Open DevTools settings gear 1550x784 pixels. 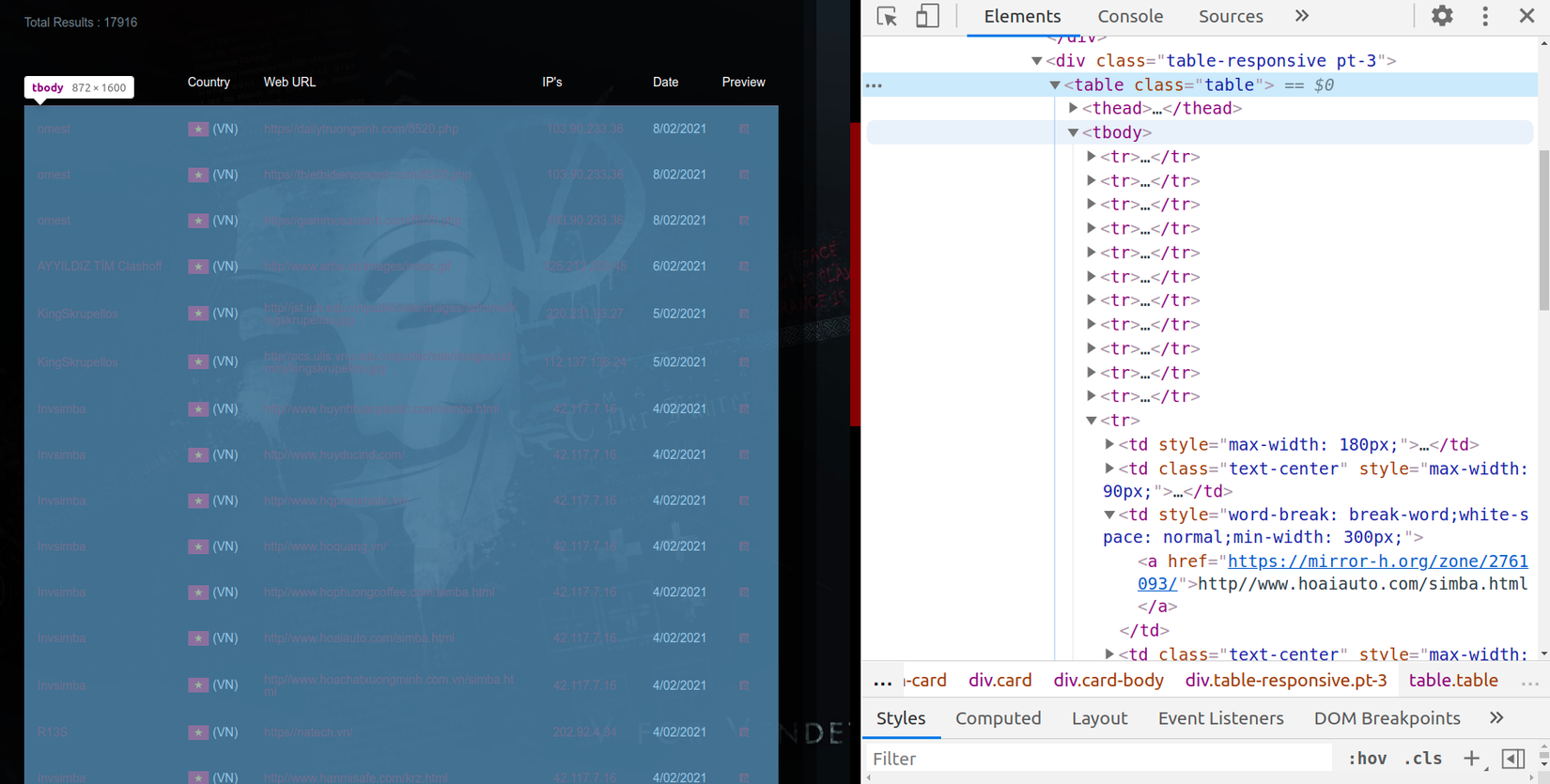pyautogui.click(x=1442, y=16)
